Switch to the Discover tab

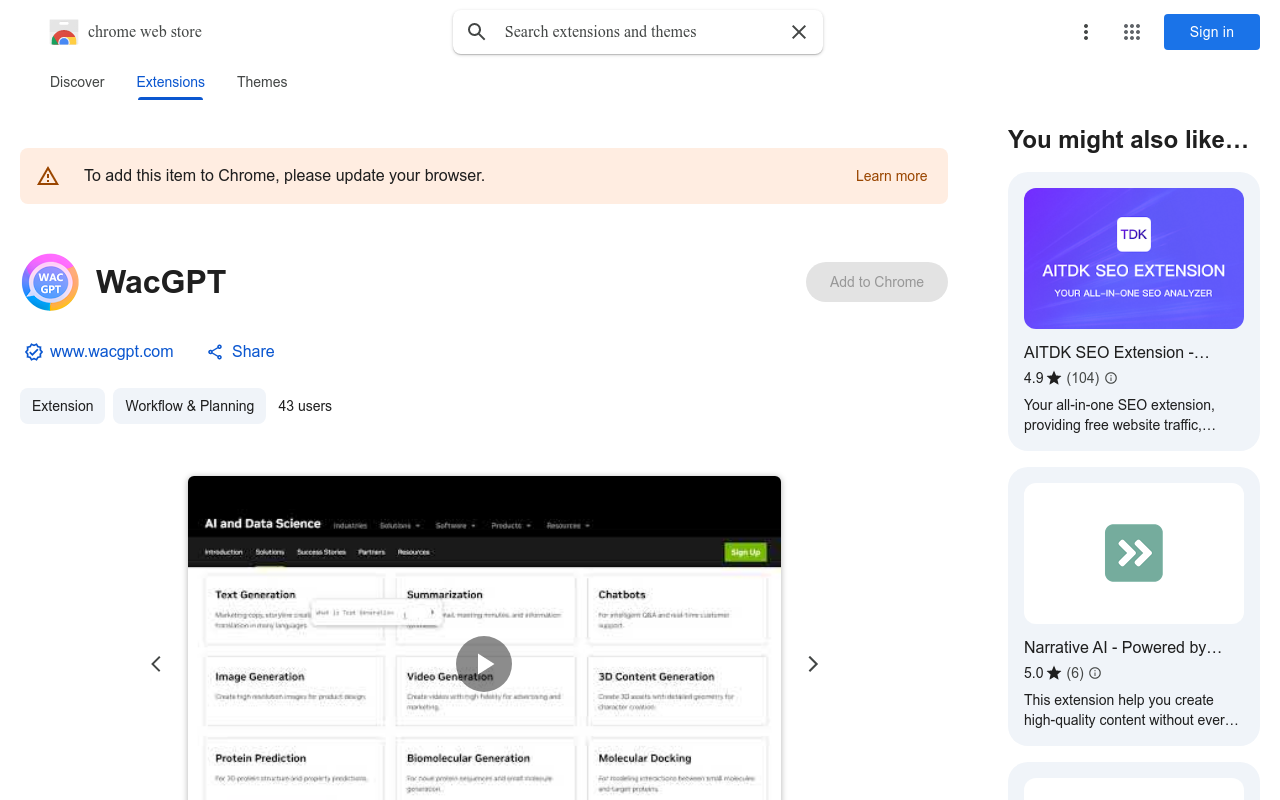tap(77, 82)
